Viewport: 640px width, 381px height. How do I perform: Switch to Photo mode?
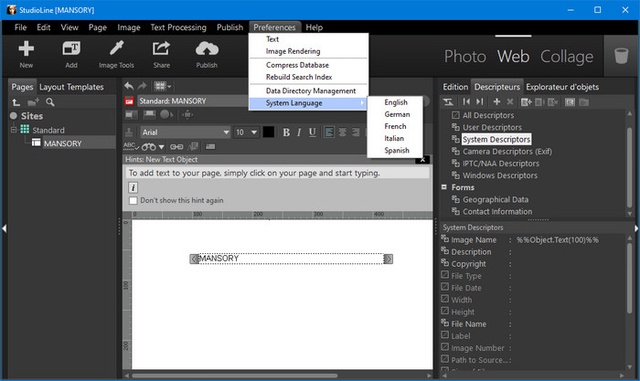465,56
